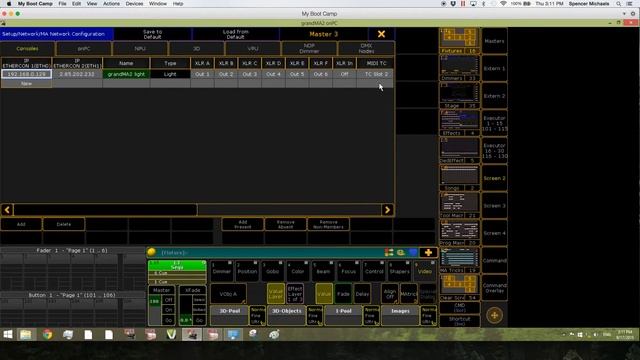Open the Actions menu in Mac menu bar
This screenshot has width=640, height=360.
coord(111,4)
